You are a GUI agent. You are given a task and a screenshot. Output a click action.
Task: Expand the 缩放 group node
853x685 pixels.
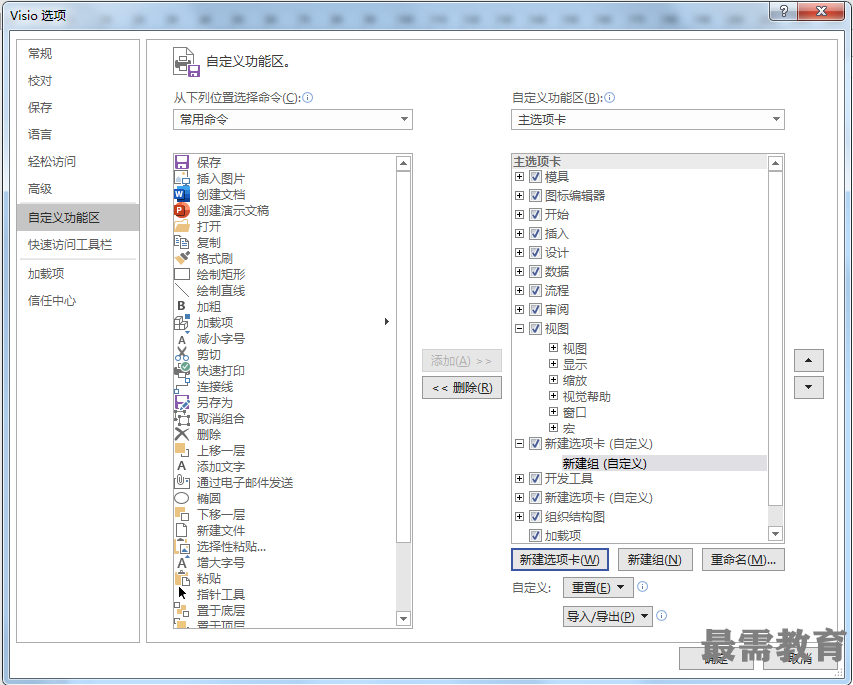click(553, 379)
